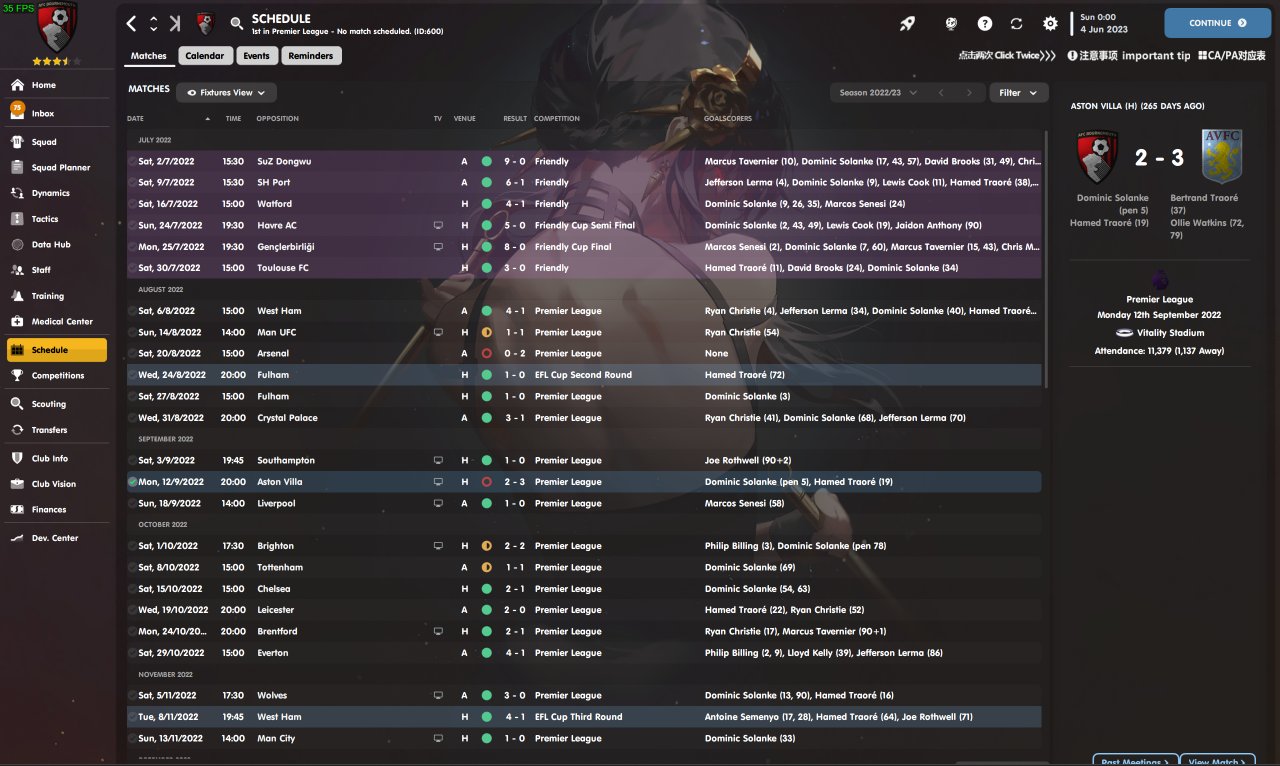
Task: Switch to the Reminders tab
Action: [311, 56]
